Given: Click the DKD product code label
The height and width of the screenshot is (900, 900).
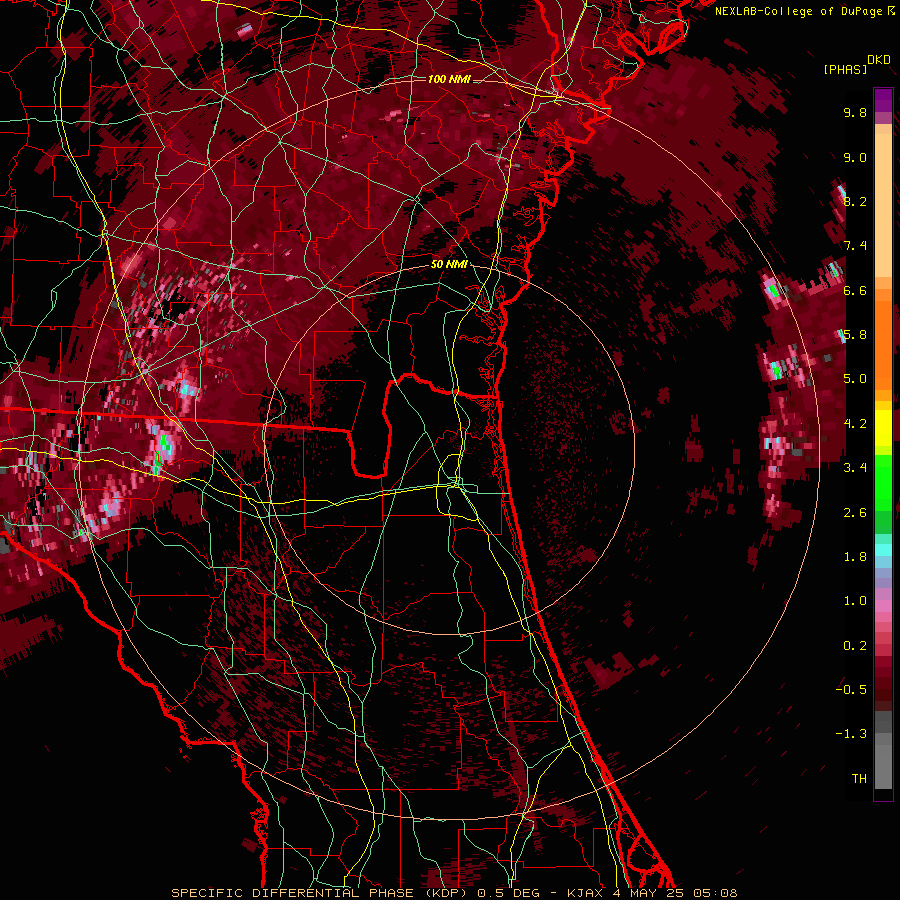Looking at the screenshot, I should [x=878, y=60].
